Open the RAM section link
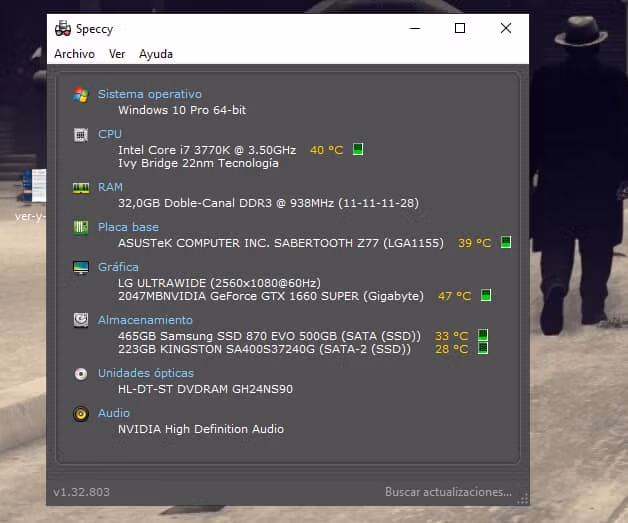Viewport: 628px width, 523px height. click(x=110, y=187)
